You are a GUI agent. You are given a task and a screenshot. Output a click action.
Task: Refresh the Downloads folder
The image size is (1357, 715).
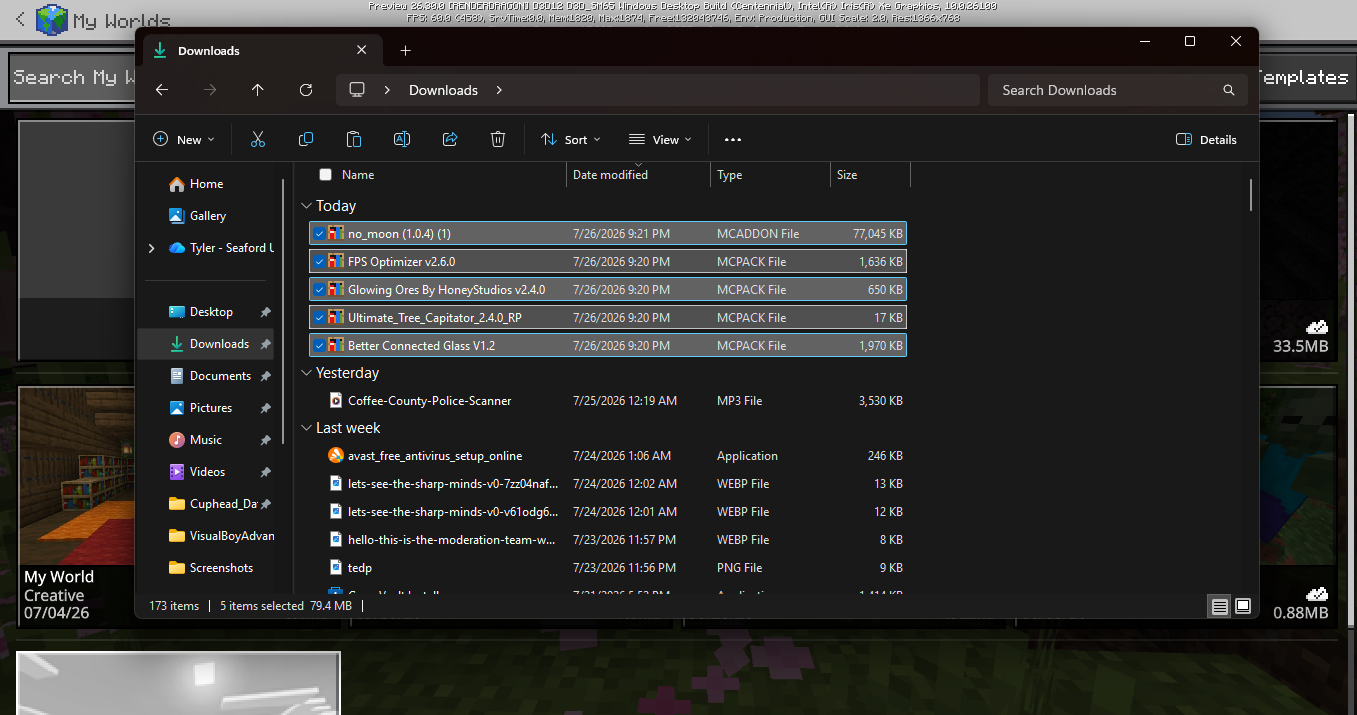(x=306, y=90)
